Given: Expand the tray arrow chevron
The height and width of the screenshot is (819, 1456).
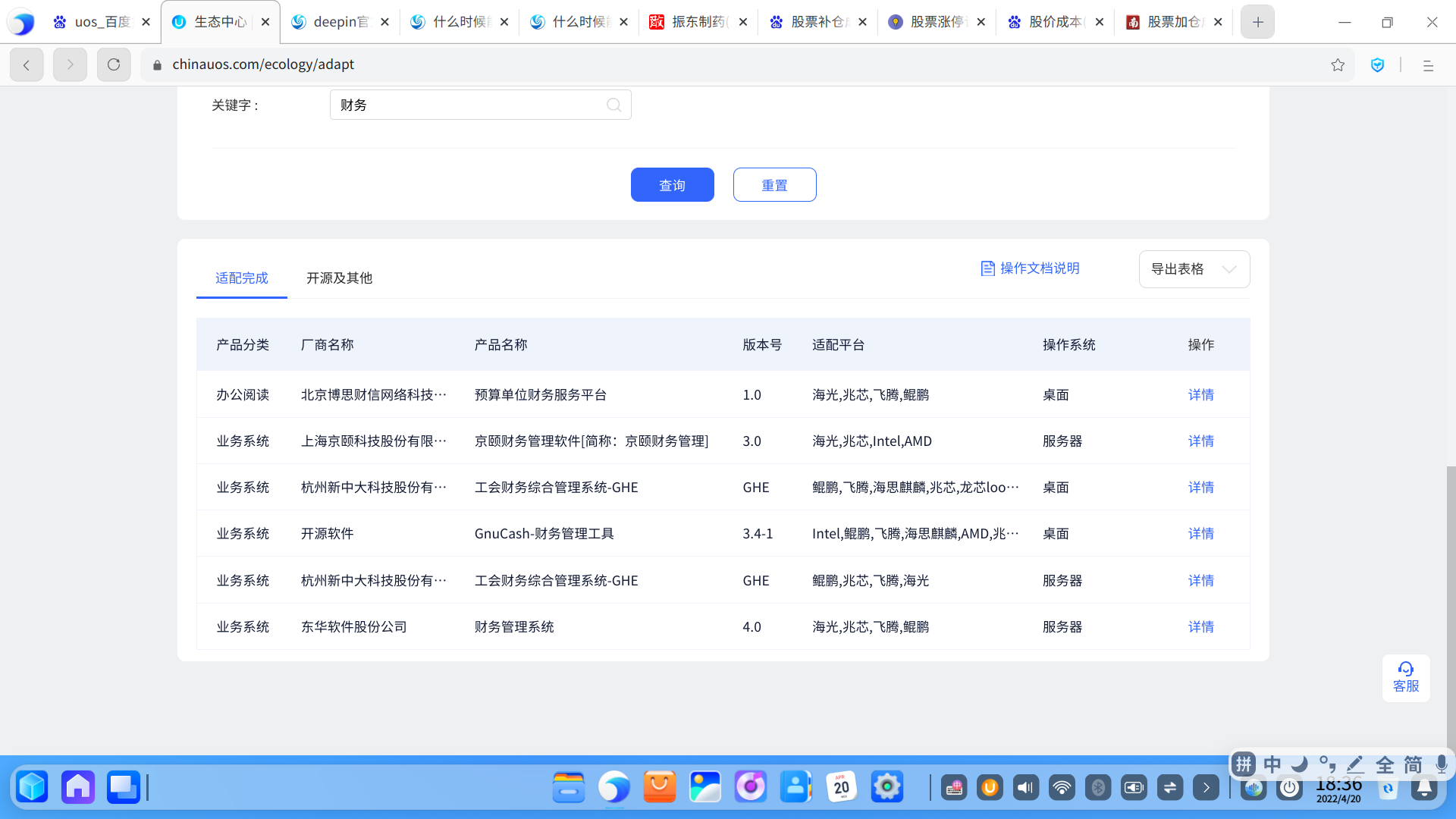Looking at the screenshot, I should click(1206, 788).
